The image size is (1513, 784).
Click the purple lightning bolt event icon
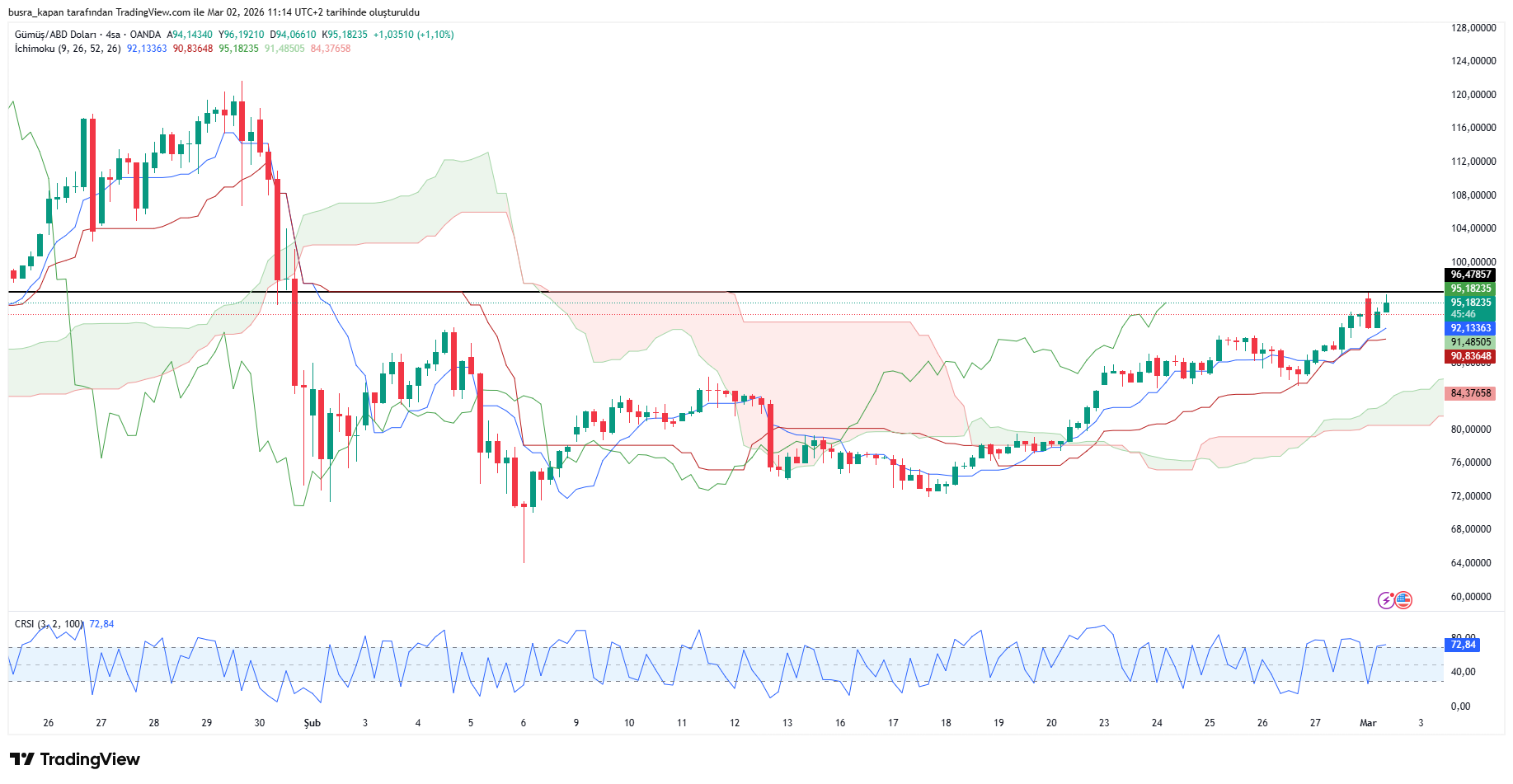point(1386,600)
